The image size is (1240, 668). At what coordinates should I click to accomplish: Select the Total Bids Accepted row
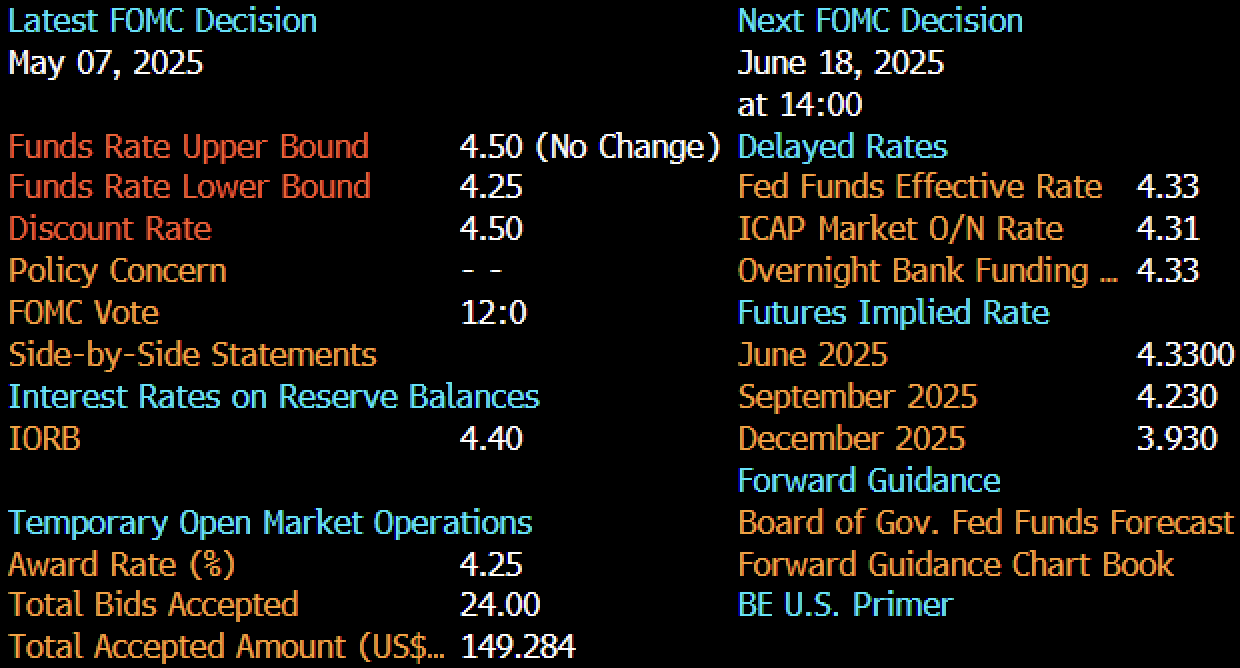point(154,605)
